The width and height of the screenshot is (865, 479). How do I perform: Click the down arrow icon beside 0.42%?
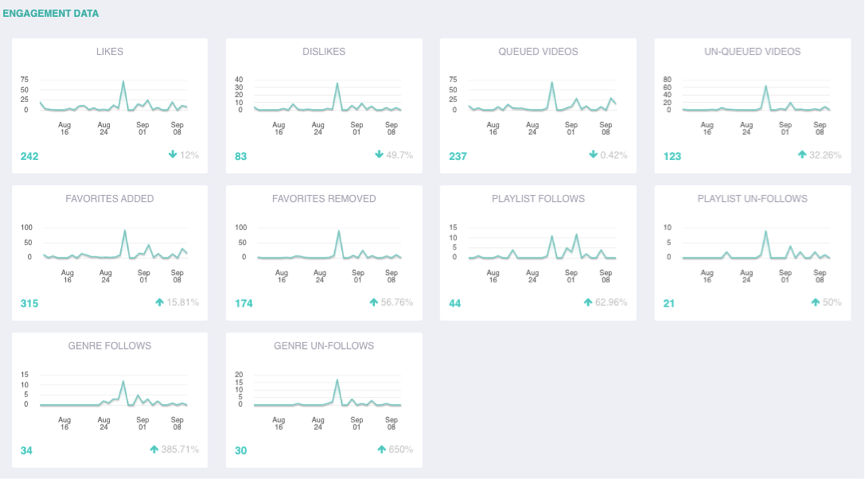(593, 155)
